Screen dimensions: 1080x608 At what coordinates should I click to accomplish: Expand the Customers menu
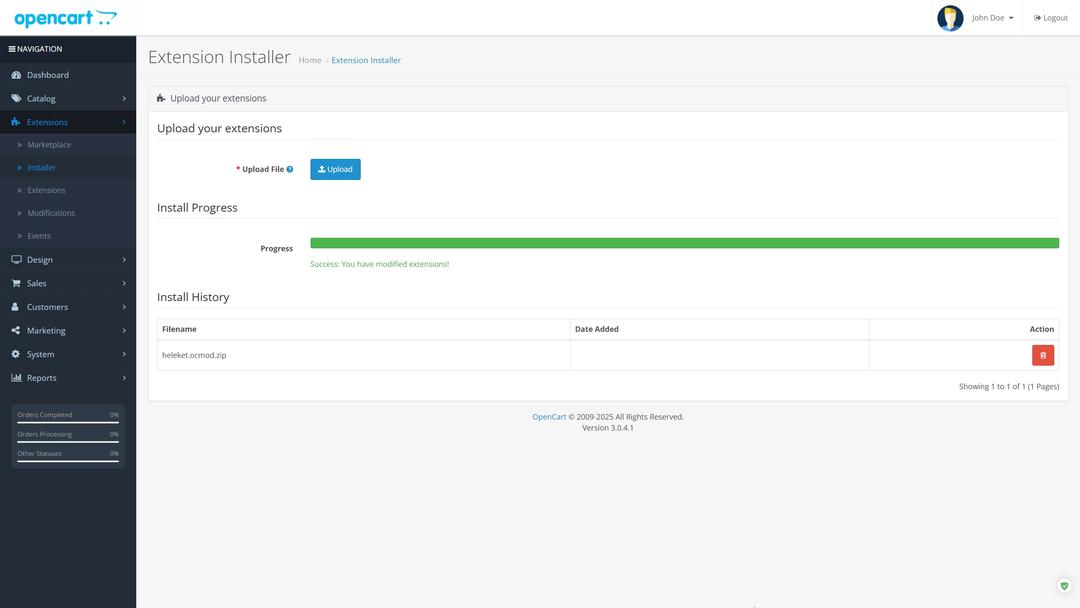pyautogui.click(x=67, y=307)
